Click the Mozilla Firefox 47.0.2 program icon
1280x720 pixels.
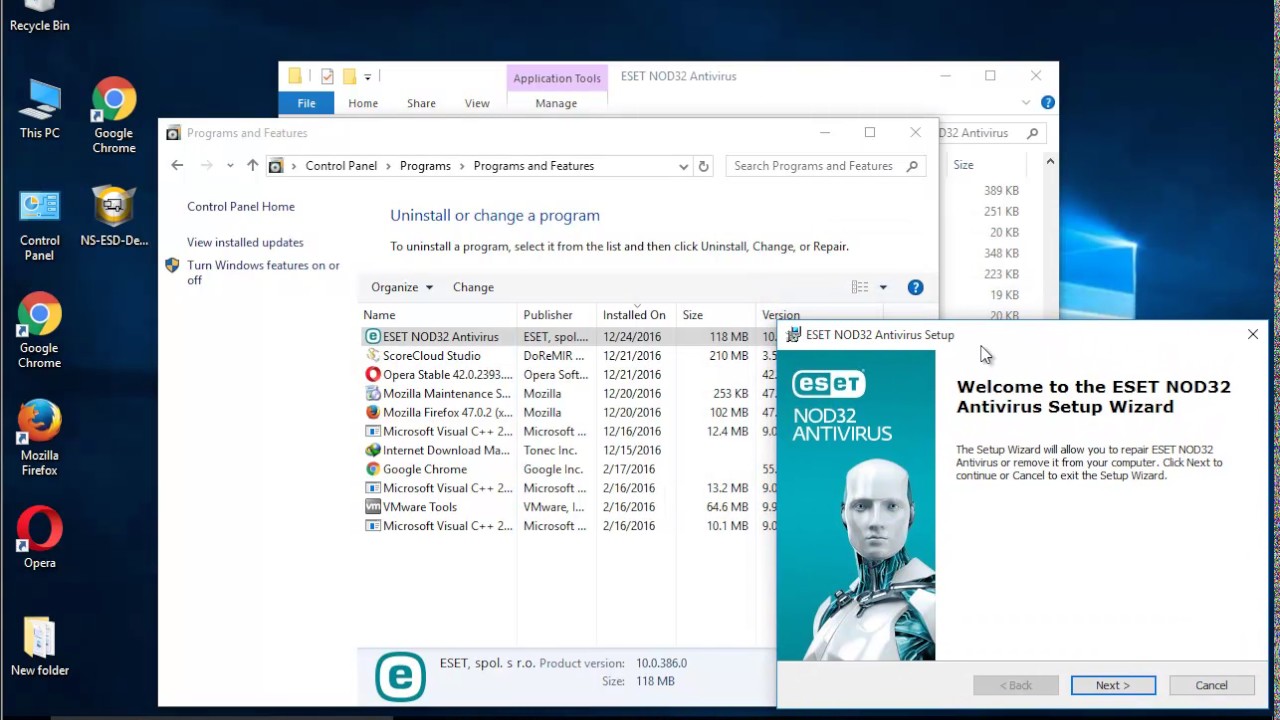coord(373,413)
